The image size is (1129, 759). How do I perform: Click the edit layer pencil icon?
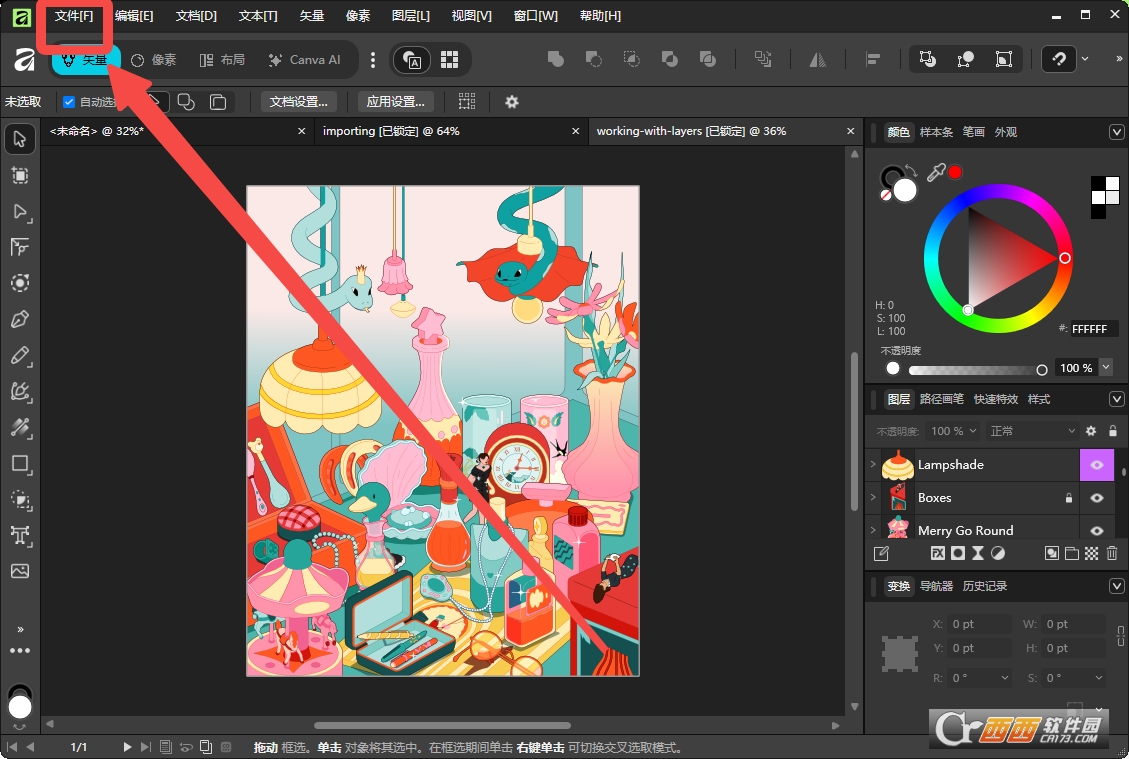(881, 553)
